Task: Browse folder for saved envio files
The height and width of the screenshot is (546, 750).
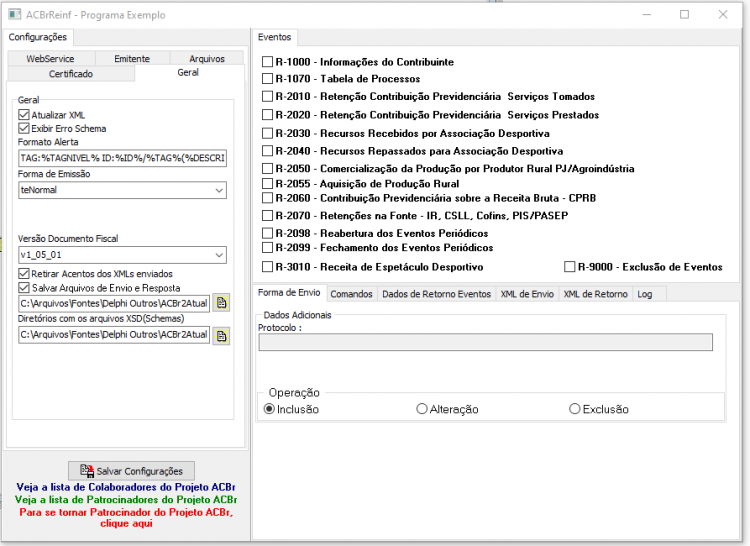Action: 221,303
